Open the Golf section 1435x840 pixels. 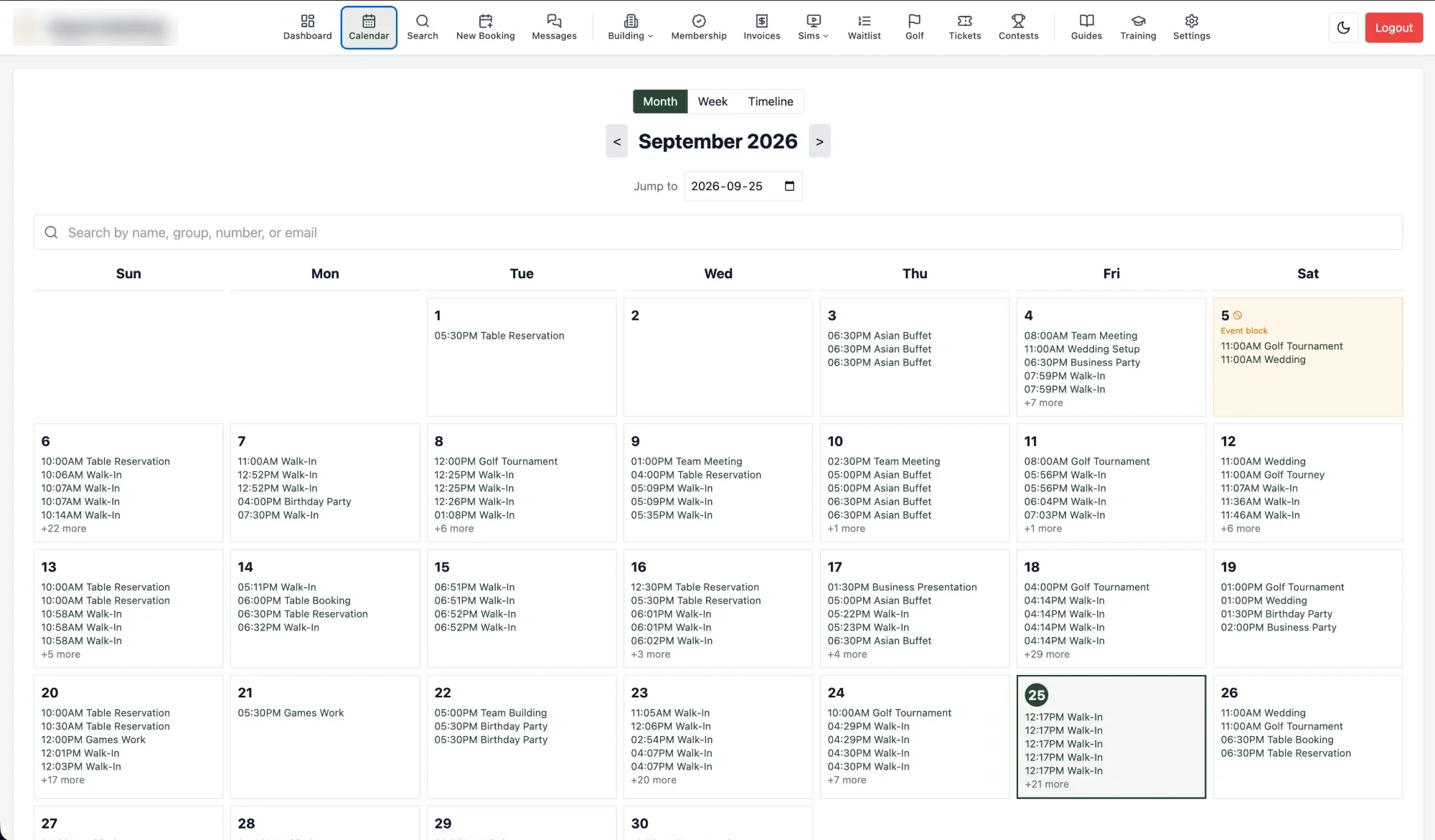(x=914, y=27)
